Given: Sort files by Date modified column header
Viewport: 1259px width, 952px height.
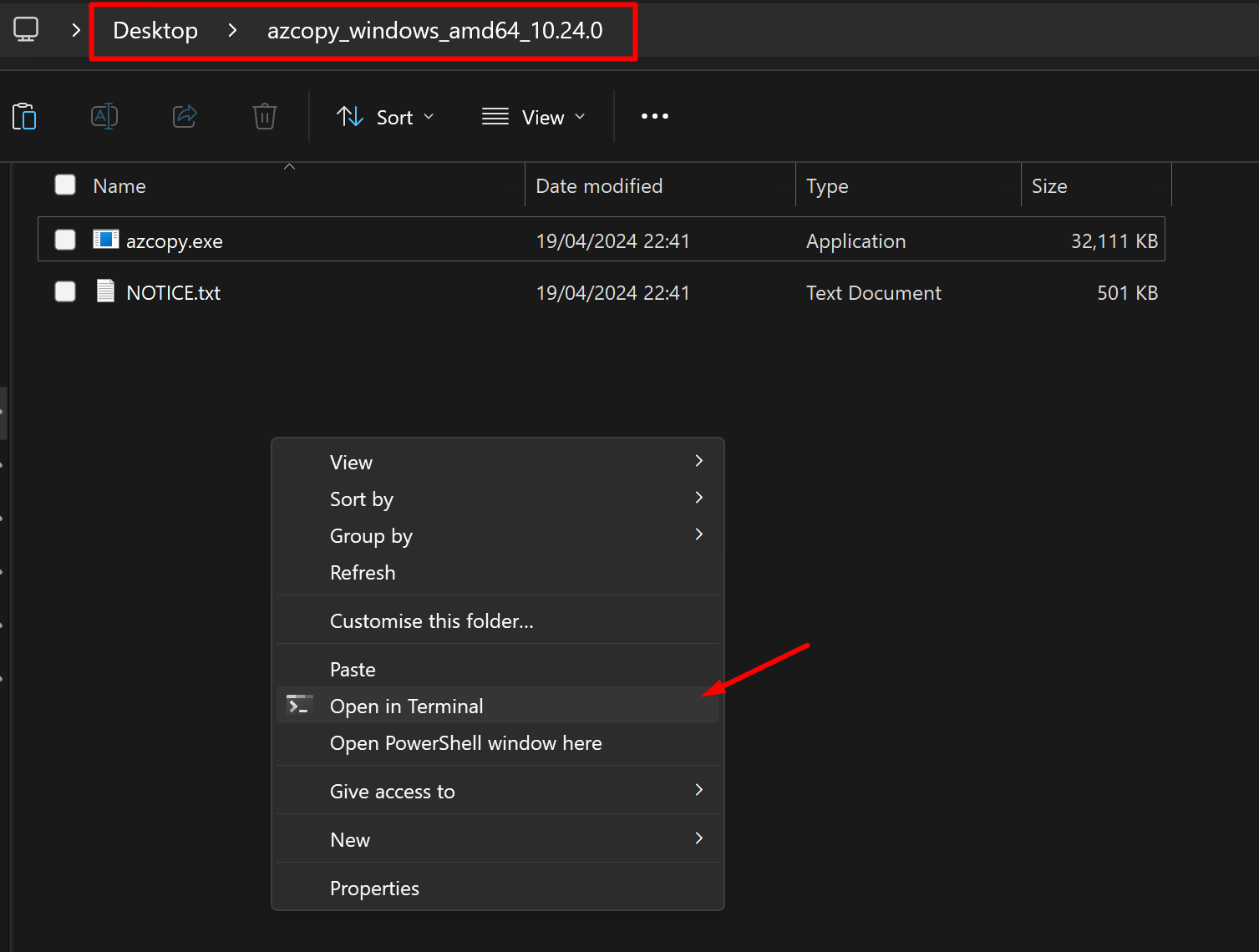Looking at the screenshot, I should (x=599, y=185).
